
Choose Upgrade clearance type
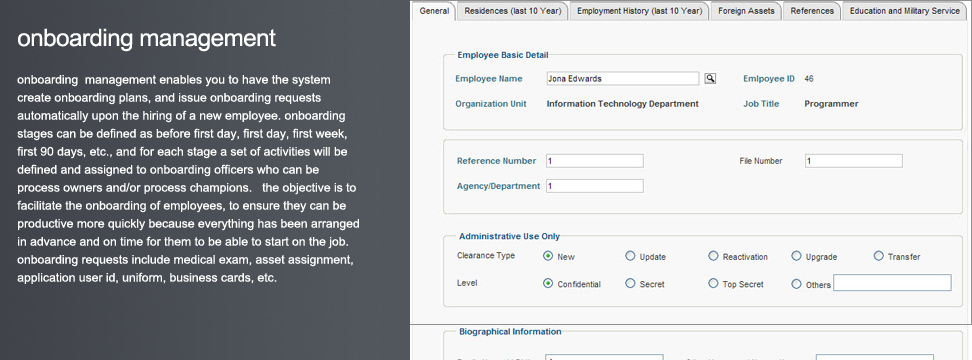[796, 256]
